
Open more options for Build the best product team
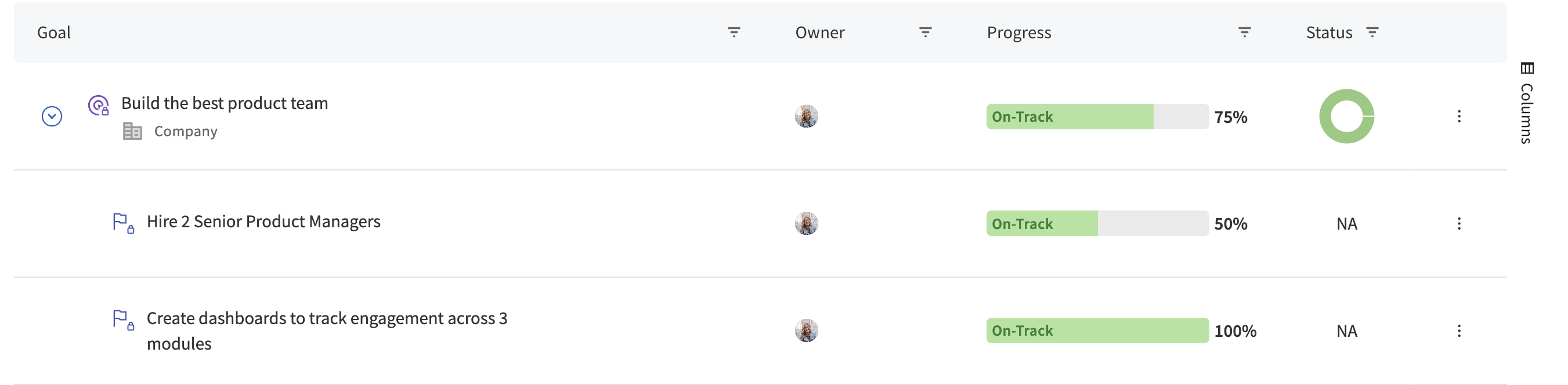click(x=1458, y=116)
